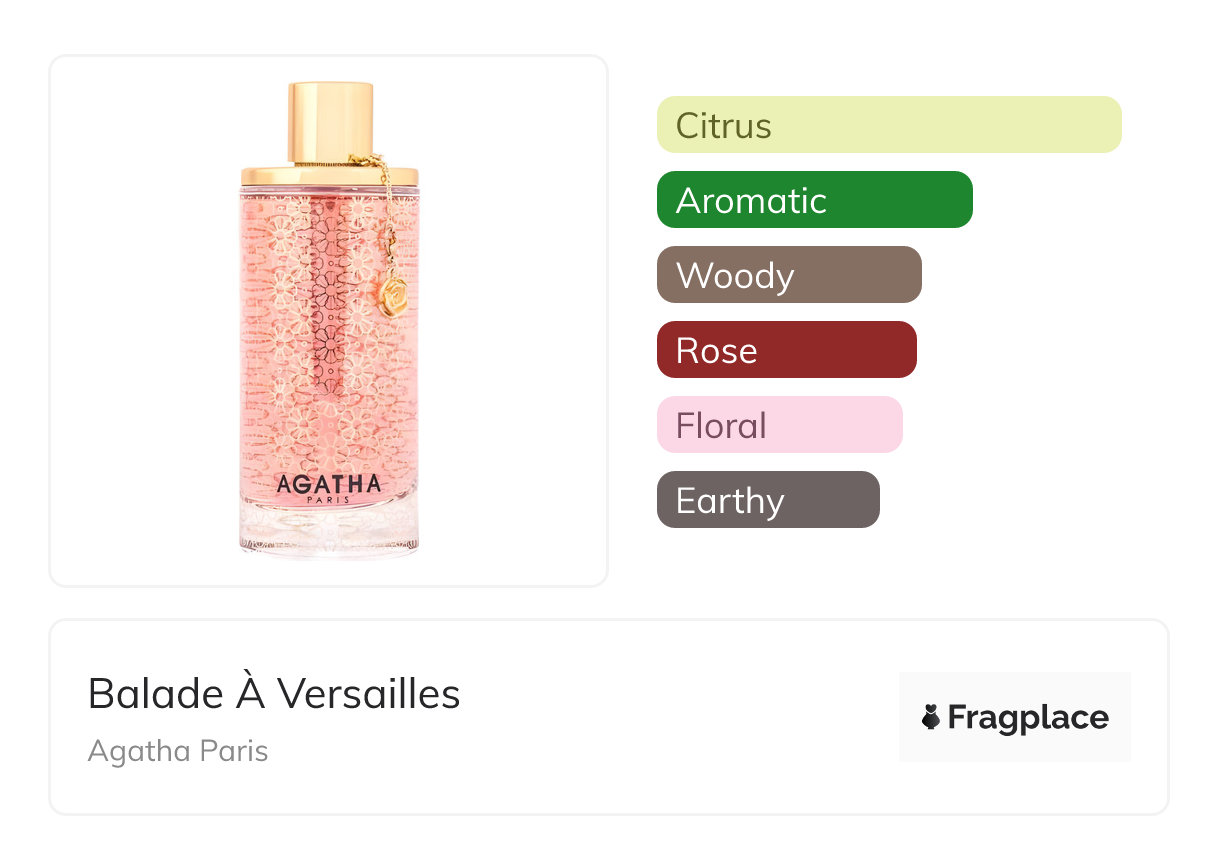Viewport: 1218px width, 864px height.
Task: Click the AGATHA PARIS label on the bottle
Action: 329,488
